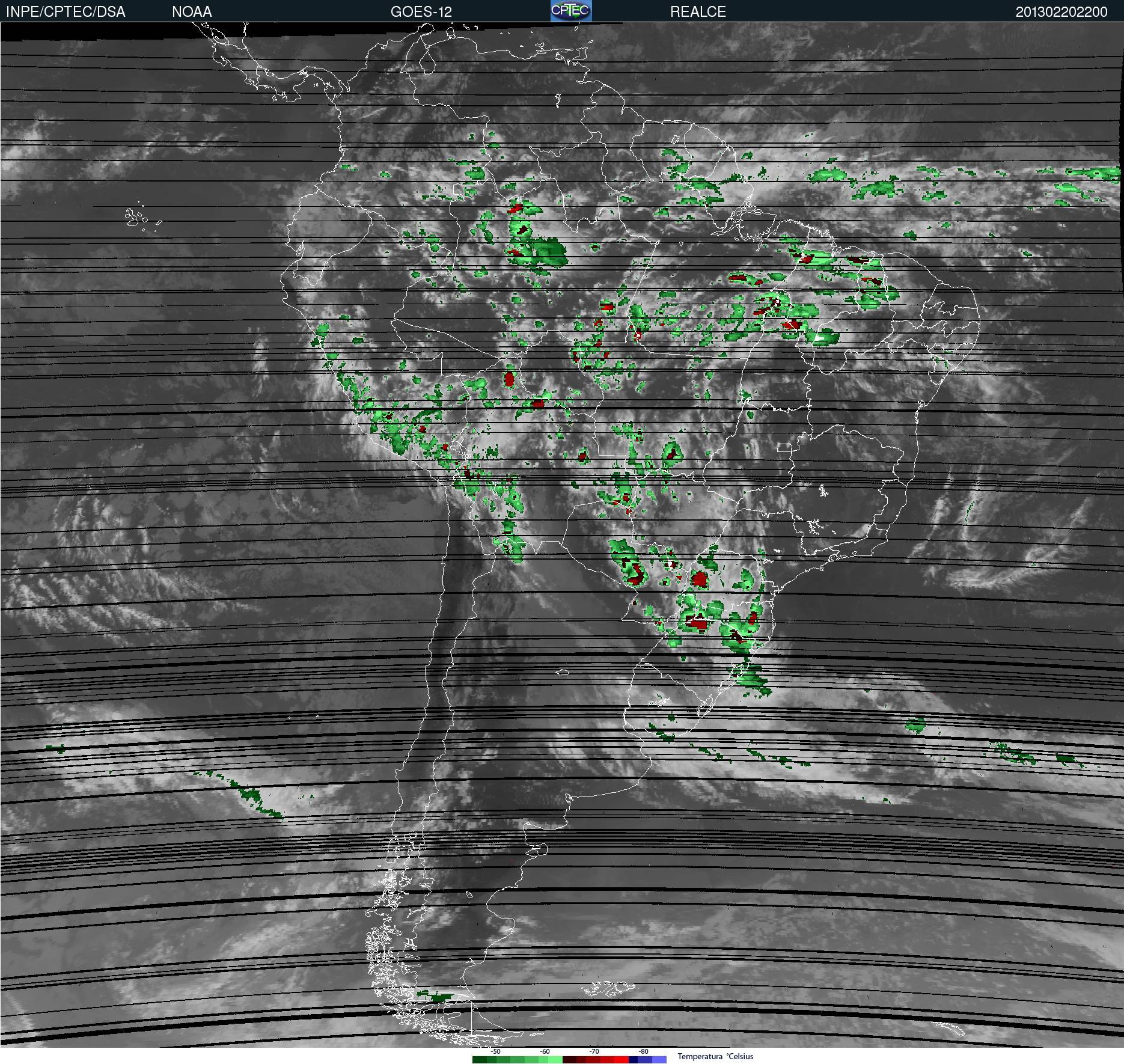1124x1064 pixels.
Task: Pick the darkest green legend swatch
Action: pyautogui.click(x=480, y=1060)
